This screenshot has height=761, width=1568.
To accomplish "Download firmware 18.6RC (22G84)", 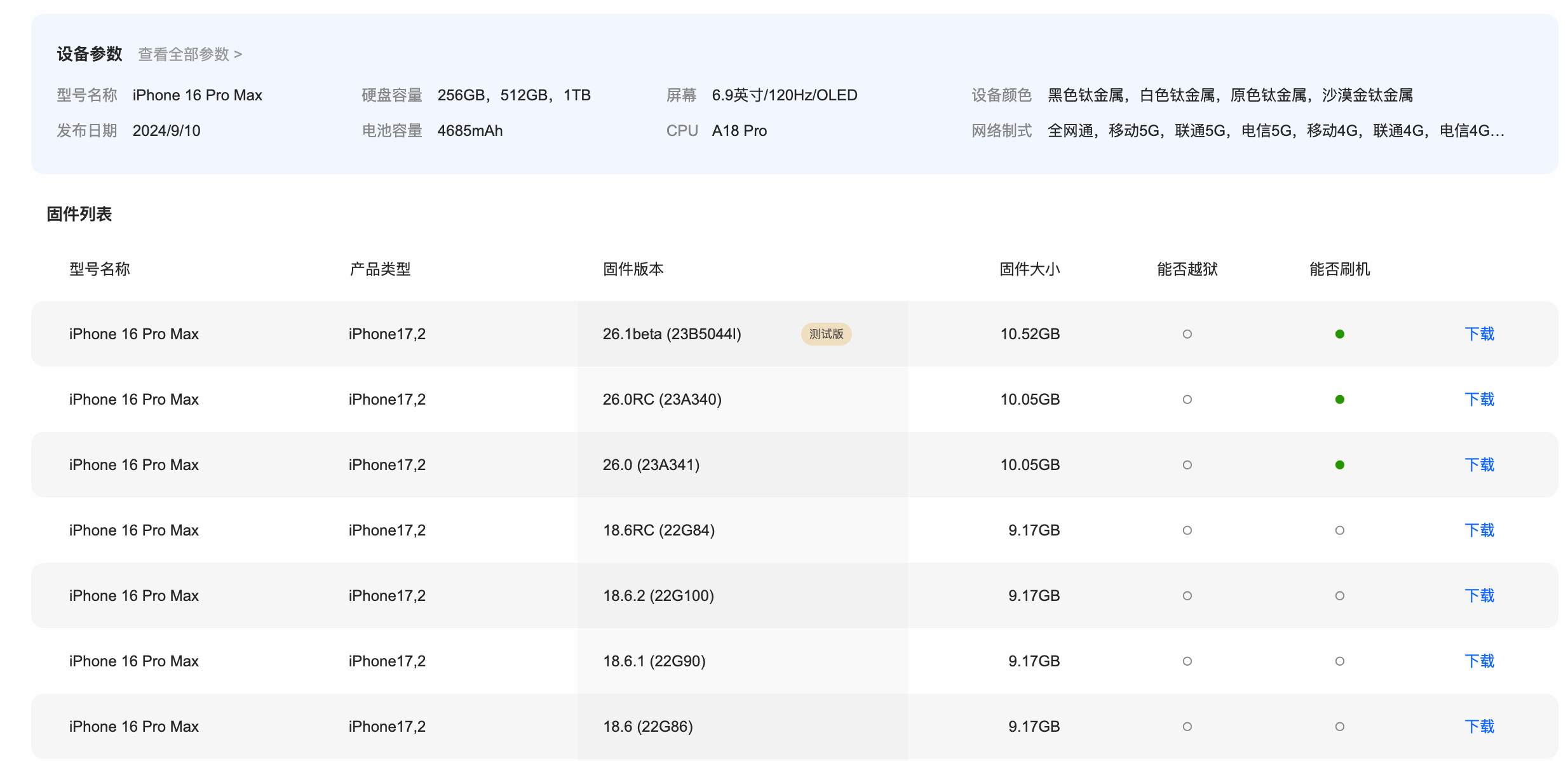I will (1479, 530).
